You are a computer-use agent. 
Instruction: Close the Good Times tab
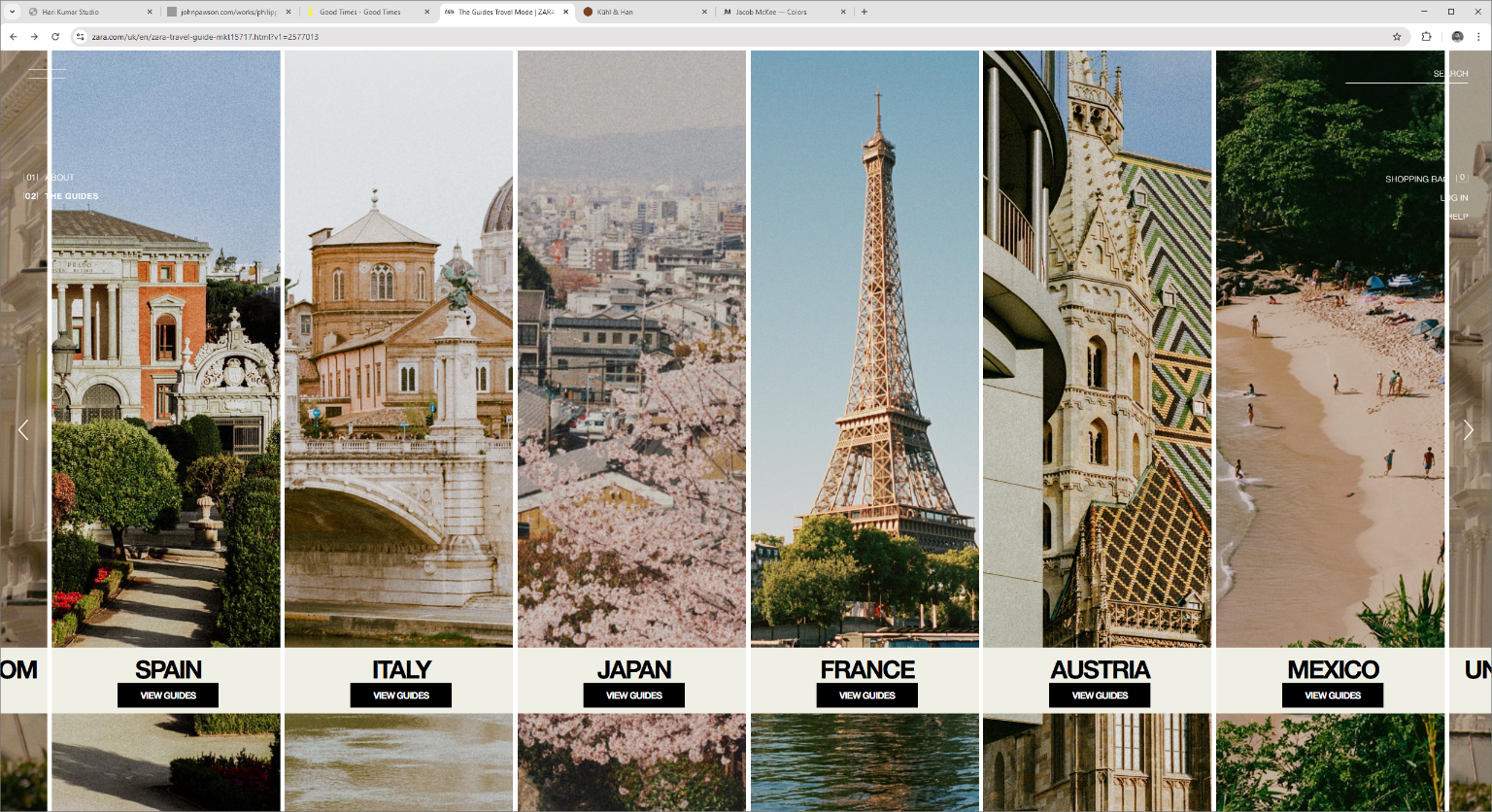pos(426,12)
